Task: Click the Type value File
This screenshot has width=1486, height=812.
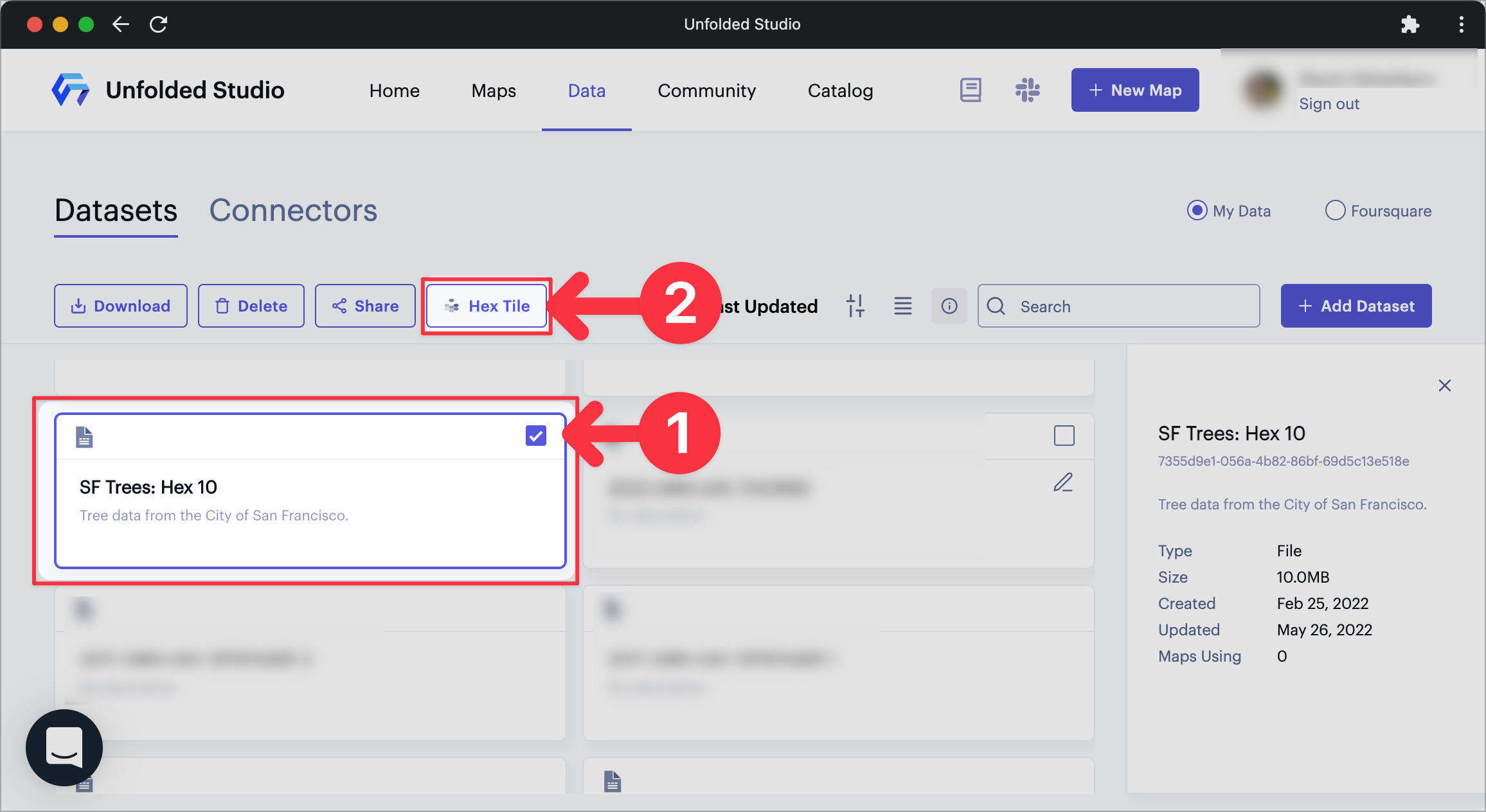Action: coord(1289,551)
